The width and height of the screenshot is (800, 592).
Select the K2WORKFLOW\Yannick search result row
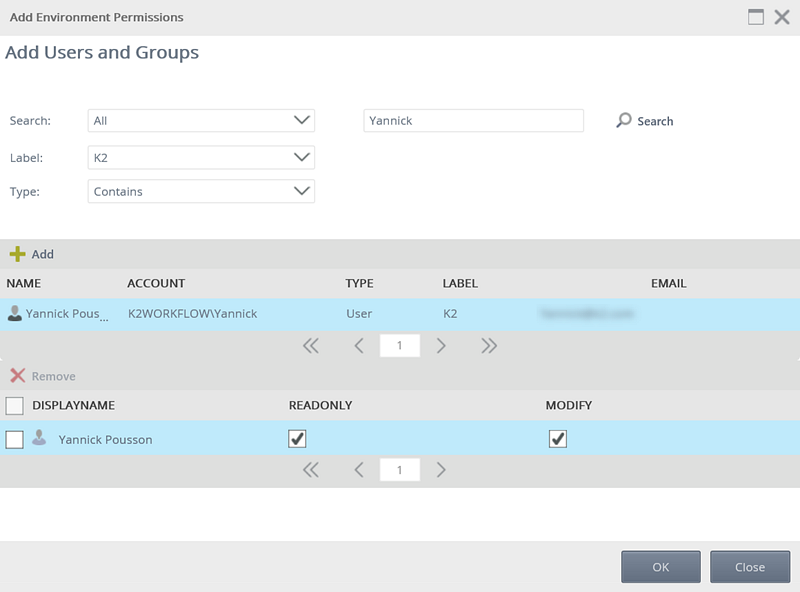pos(192,313)
